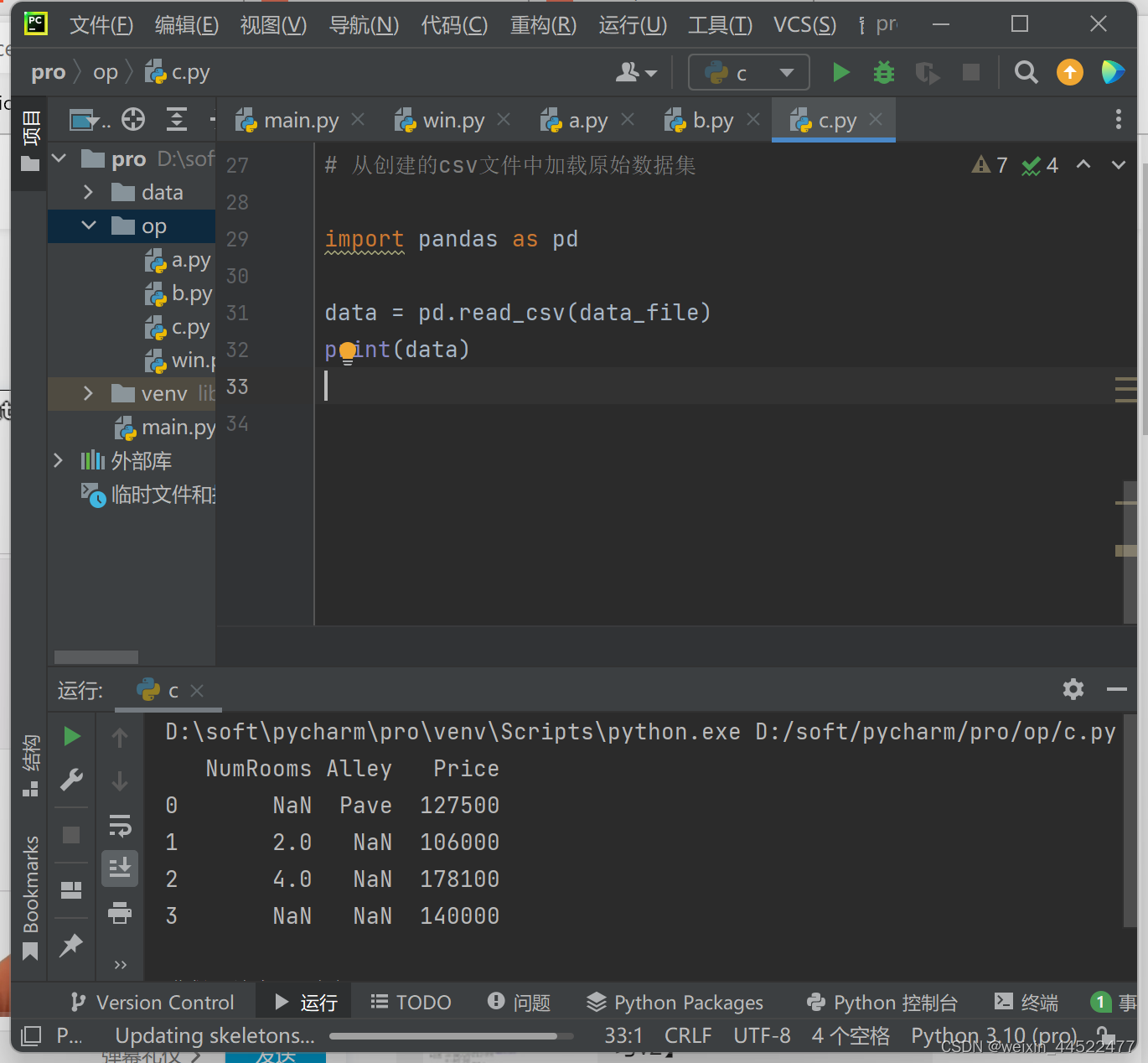This screenshot has width=1148, height=1063.
Task: Click the yellow intention light bulb
Action: click(348, 354)
